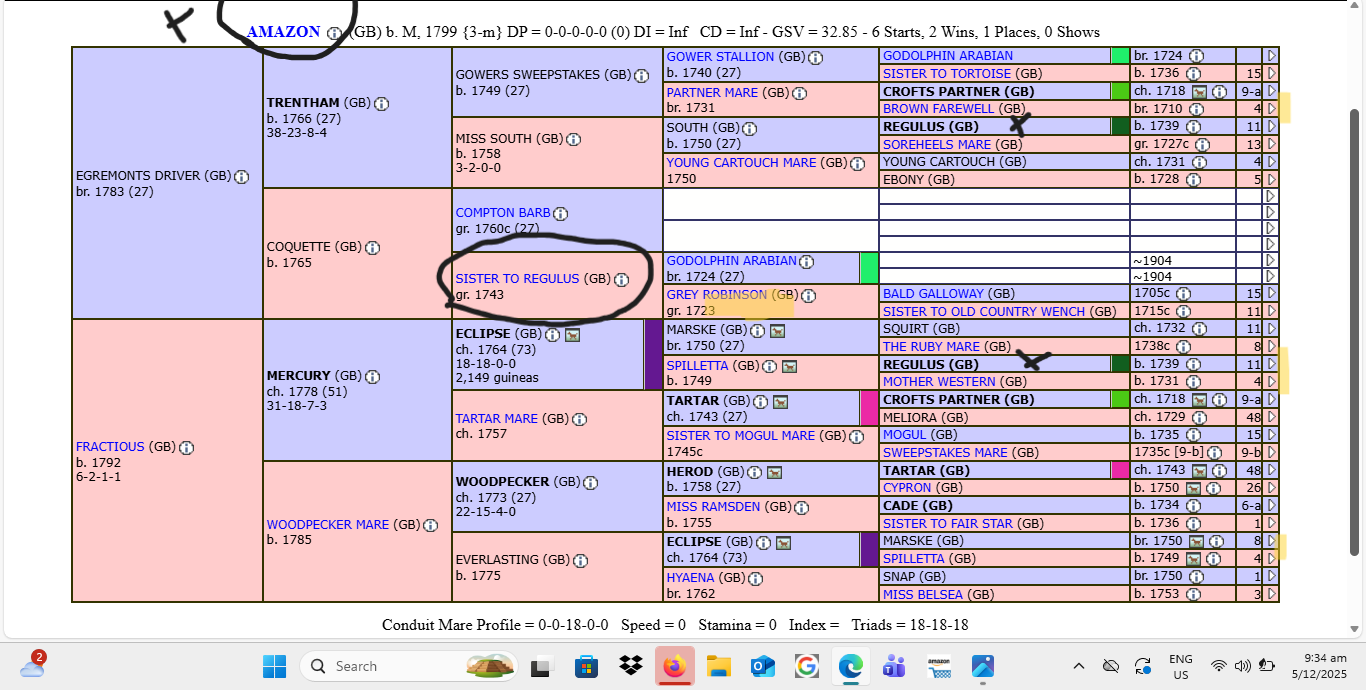Expand the arrow on SNAP row

click(1271, 577)
